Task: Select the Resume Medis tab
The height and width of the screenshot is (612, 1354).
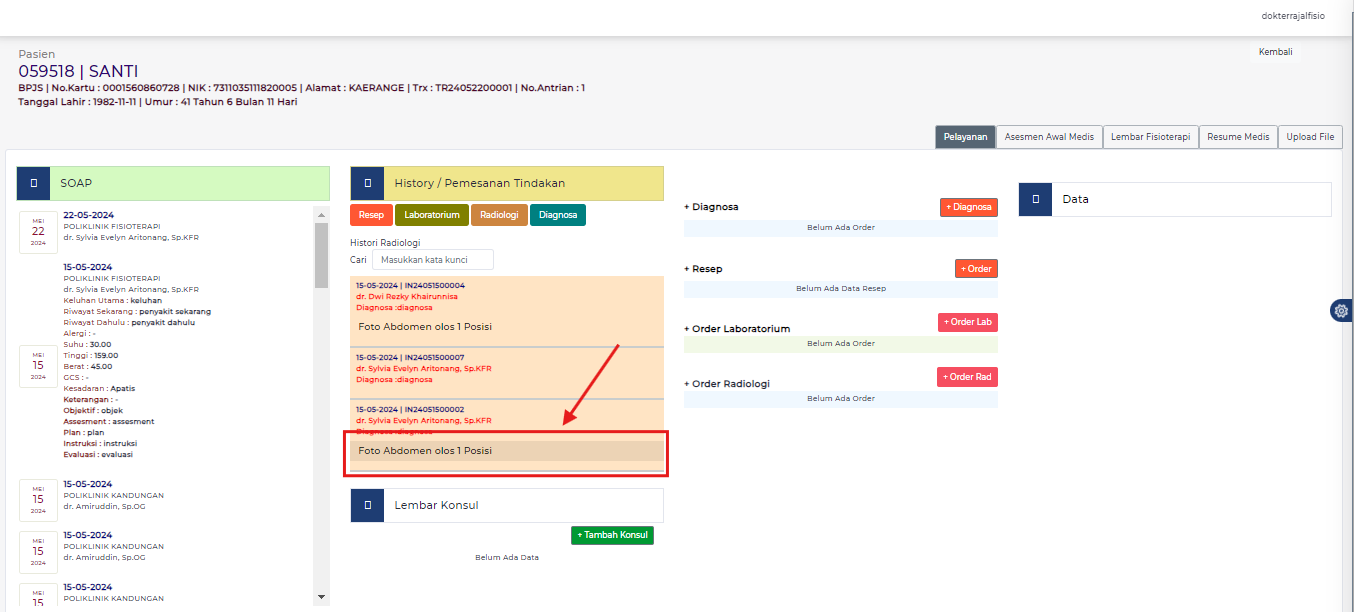Action: tap(1238, 137)
